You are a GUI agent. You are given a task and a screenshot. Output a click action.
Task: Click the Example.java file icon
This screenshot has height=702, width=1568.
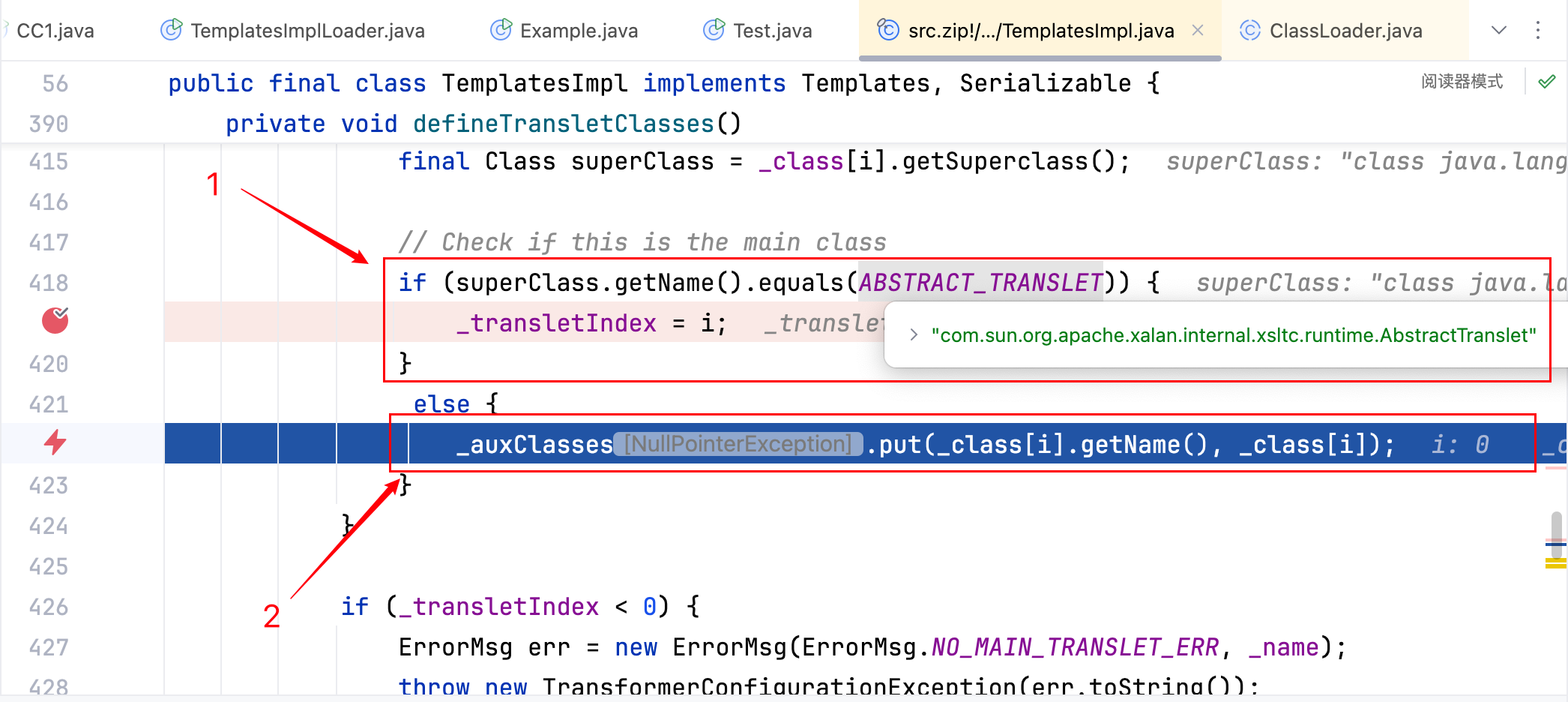(501, 30)
